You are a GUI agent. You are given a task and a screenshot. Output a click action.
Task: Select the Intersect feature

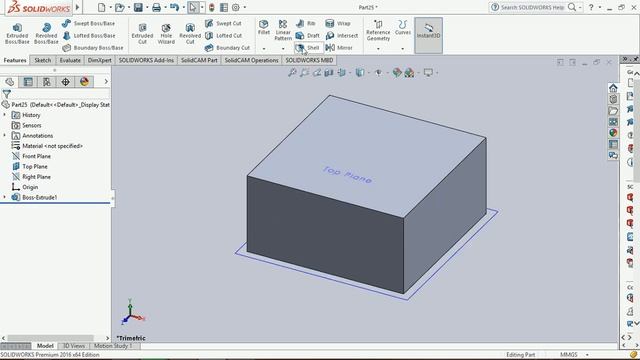pos(342,36)
